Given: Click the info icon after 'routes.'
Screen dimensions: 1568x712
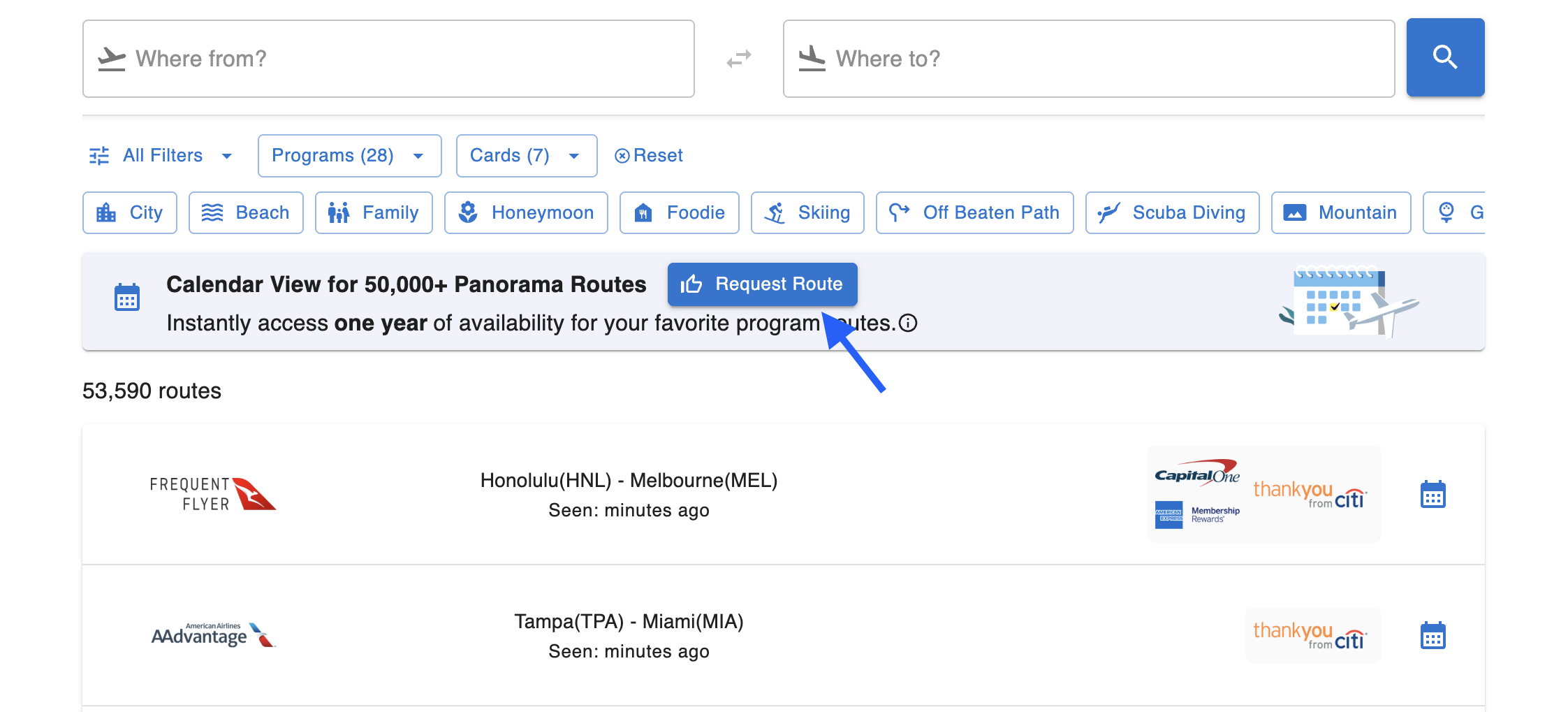Looking at the screenshot, I should [x=908, y=323].
